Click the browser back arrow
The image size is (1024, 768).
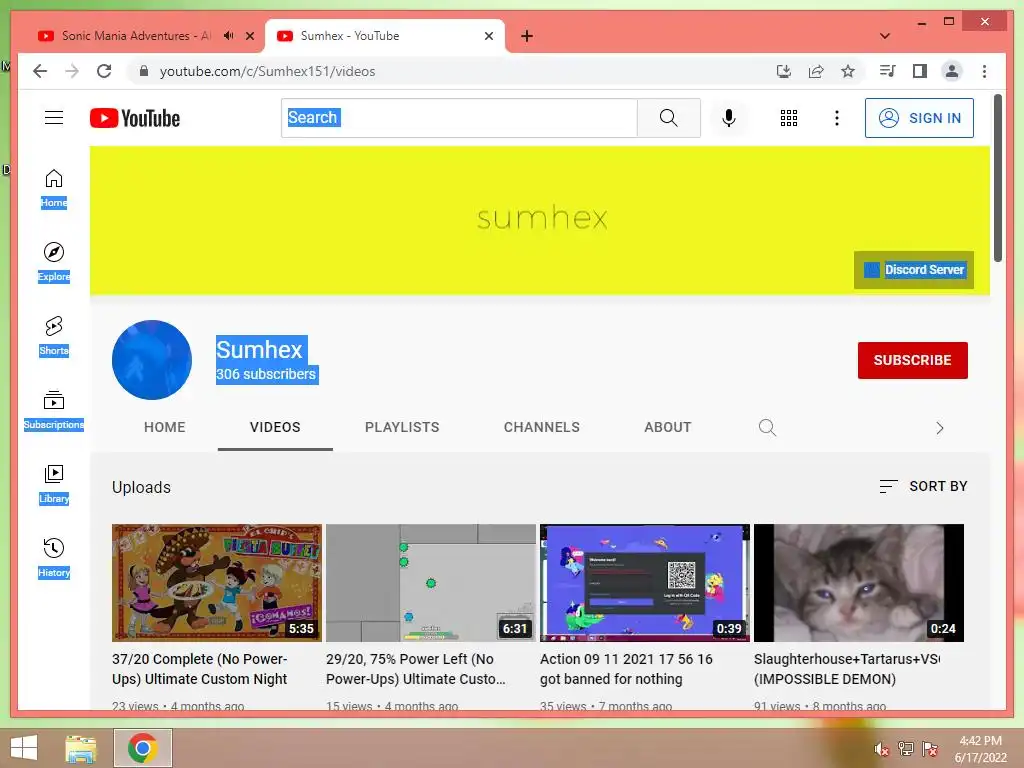click(40, 71)
